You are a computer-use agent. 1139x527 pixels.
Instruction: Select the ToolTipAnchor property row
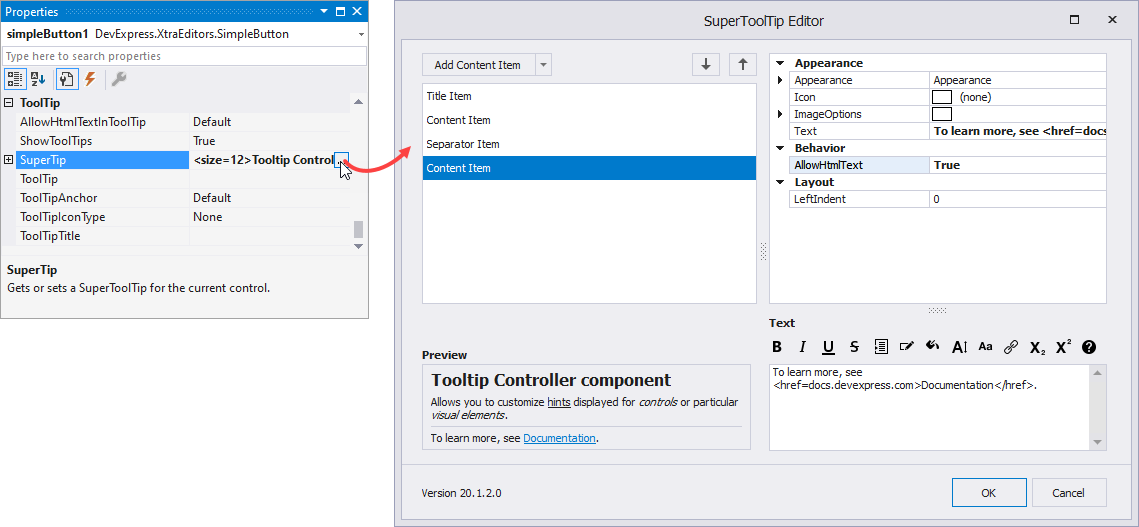click(183, 198)
